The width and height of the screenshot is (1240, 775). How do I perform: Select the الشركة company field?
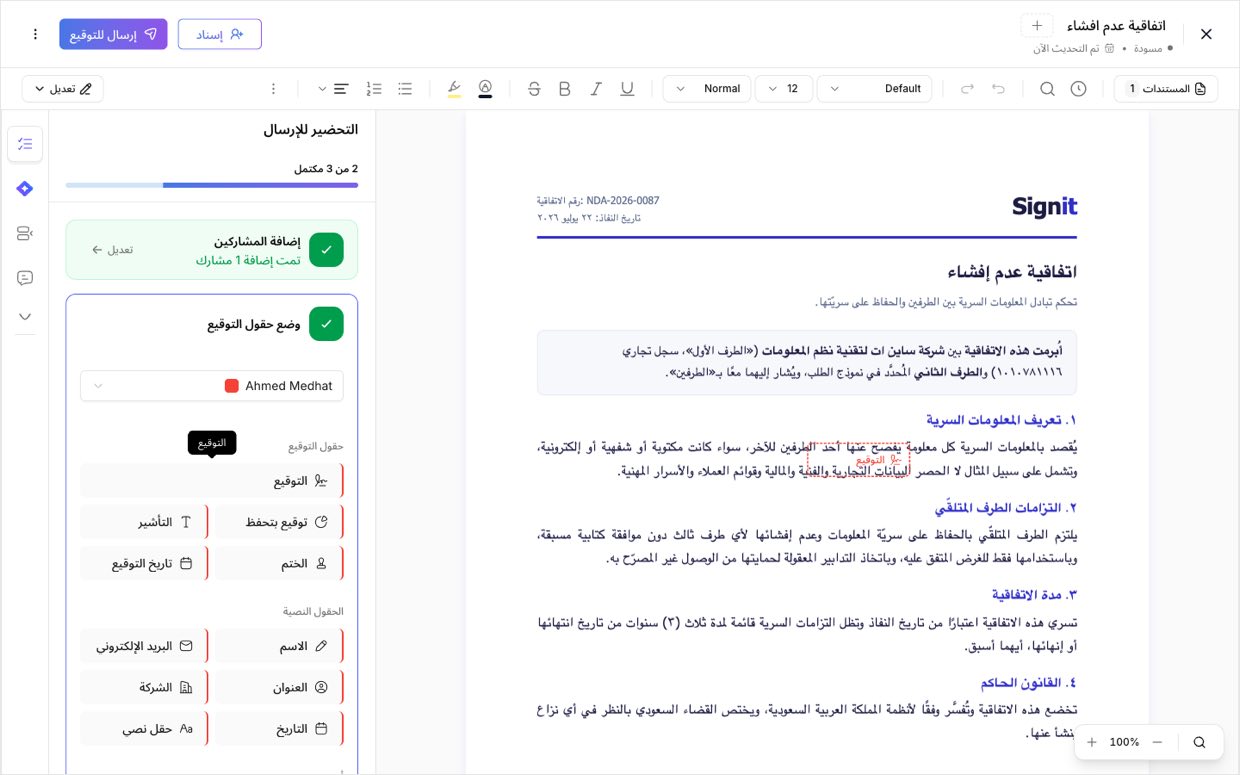[144, 687]
